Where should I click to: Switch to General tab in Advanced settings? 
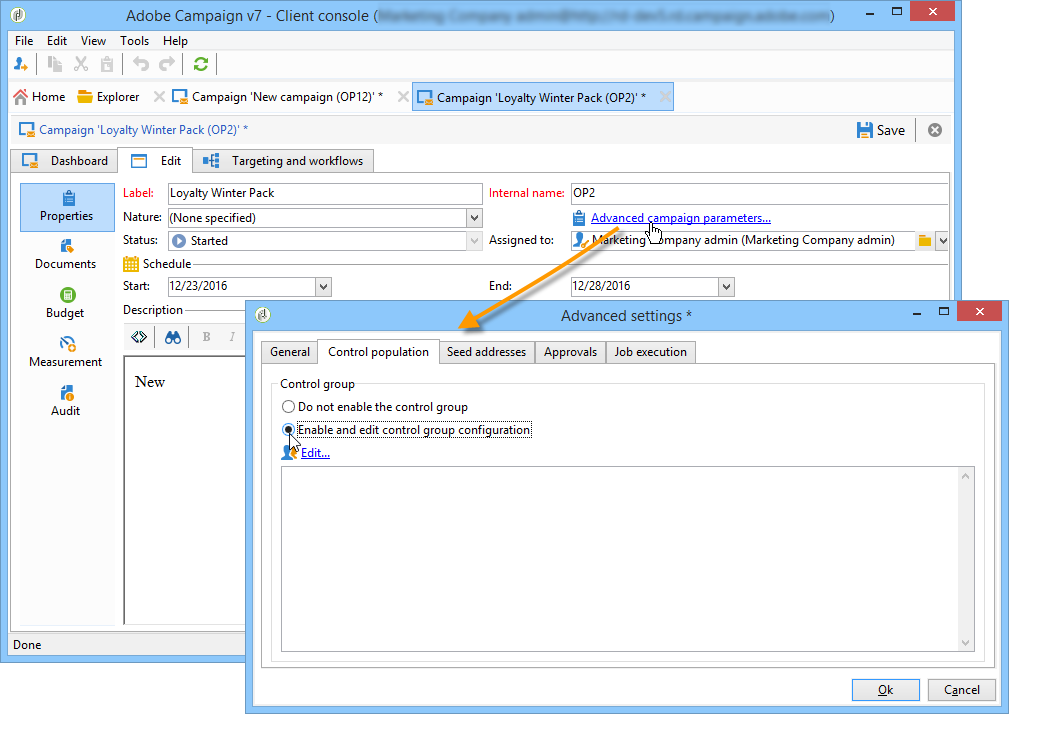pos(290,352)
